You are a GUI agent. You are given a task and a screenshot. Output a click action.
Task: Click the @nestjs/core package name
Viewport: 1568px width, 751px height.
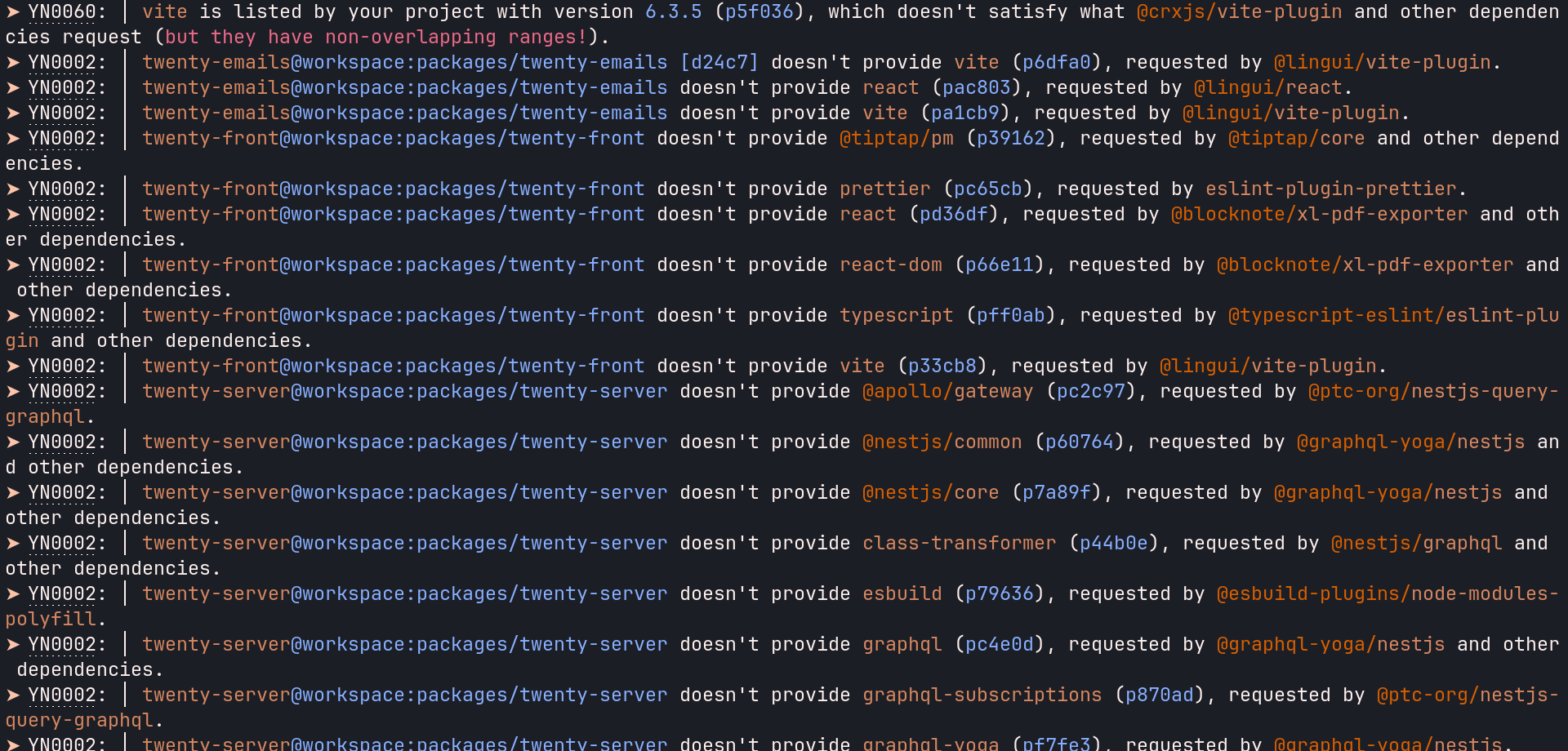tap(931, 493)
